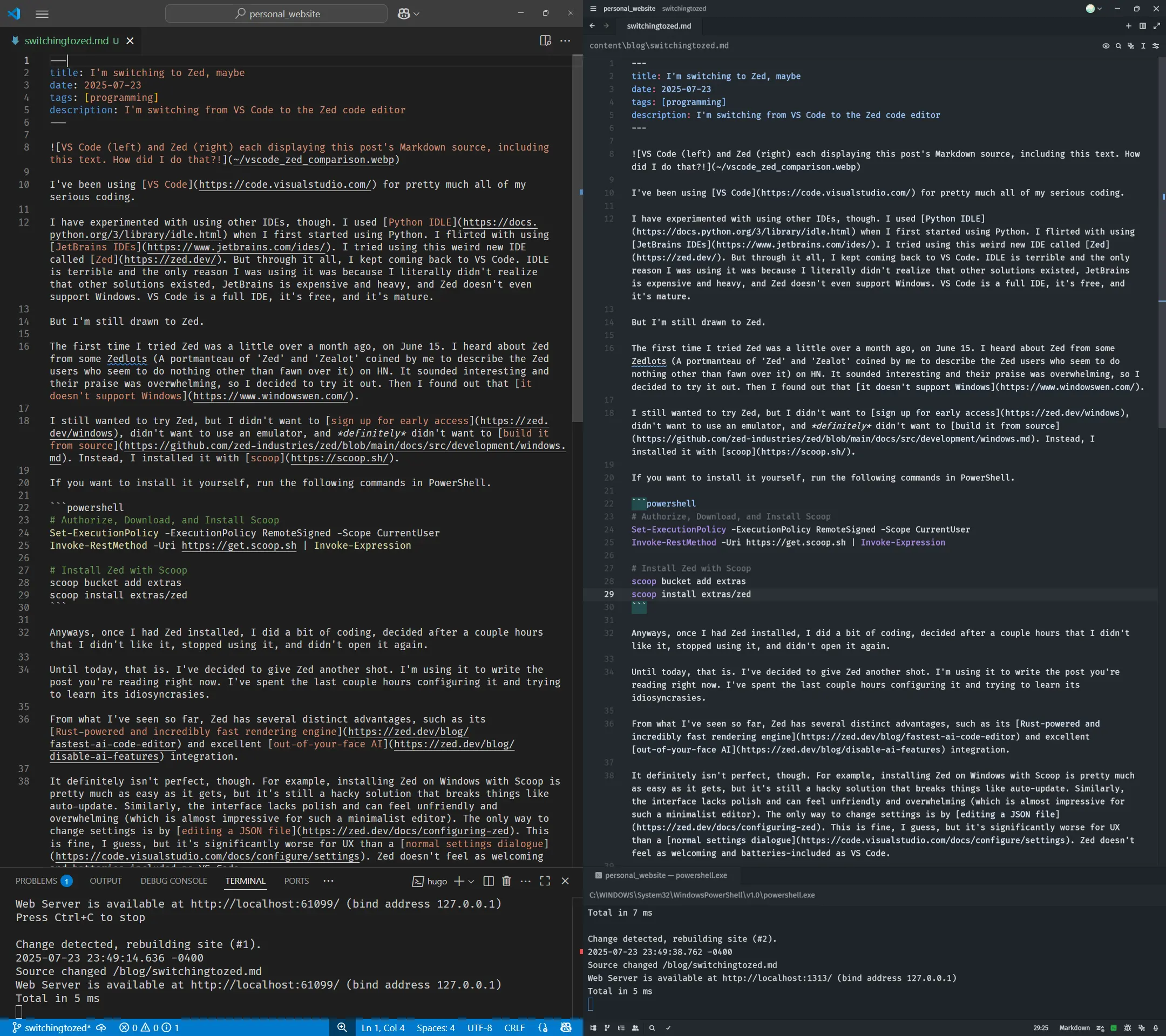Switch to the TERMINAL panel tab
Viewport: 1166px width, 1036px height.
tap(245, 881)
